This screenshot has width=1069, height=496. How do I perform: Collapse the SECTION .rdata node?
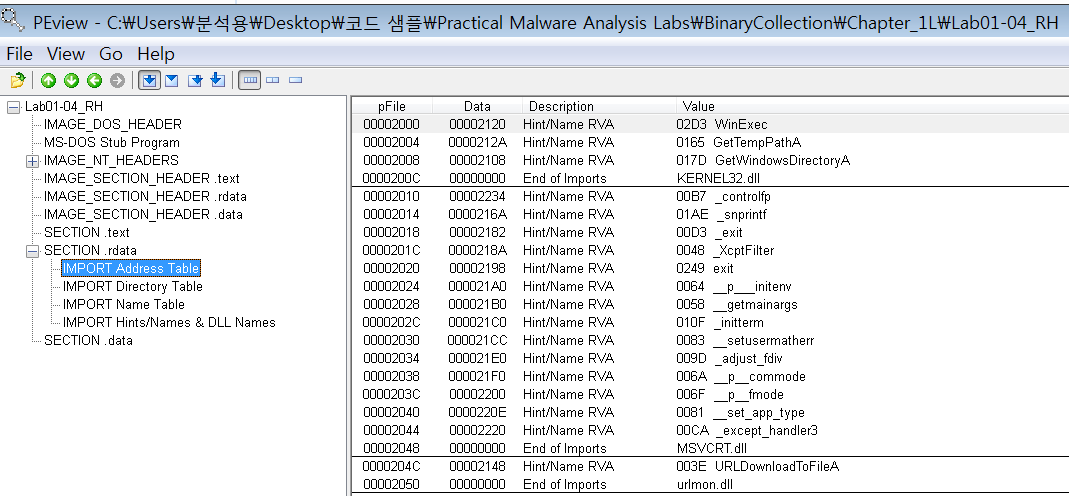pyautogui.click(x=32, y=251)
